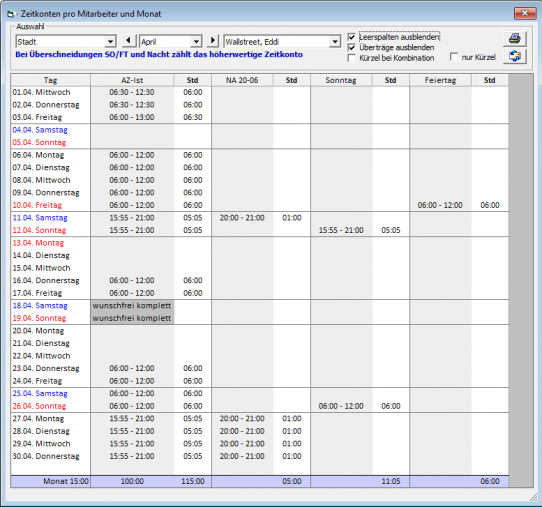Close the Zeitkonten window
This screenshot has width=542, height=507.
pos(525,13)
